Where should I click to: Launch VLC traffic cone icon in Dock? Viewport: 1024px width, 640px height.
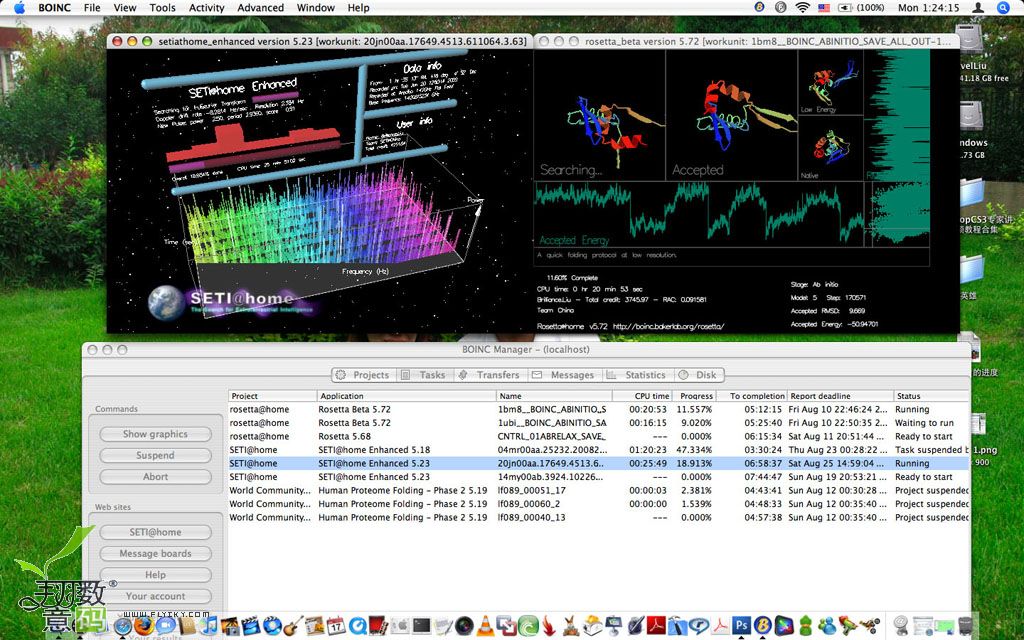(x=485, y=626)
